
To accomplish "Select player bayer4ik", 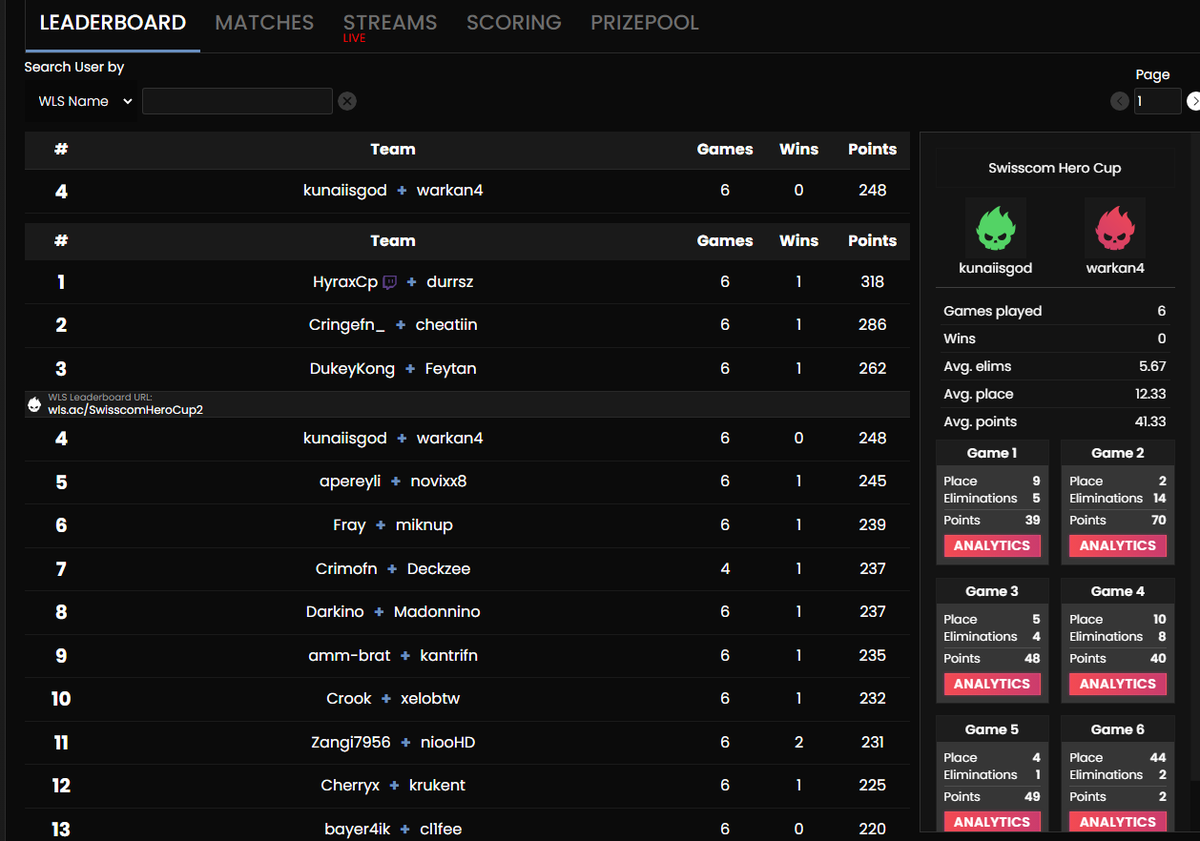I will tap(355, 829).
